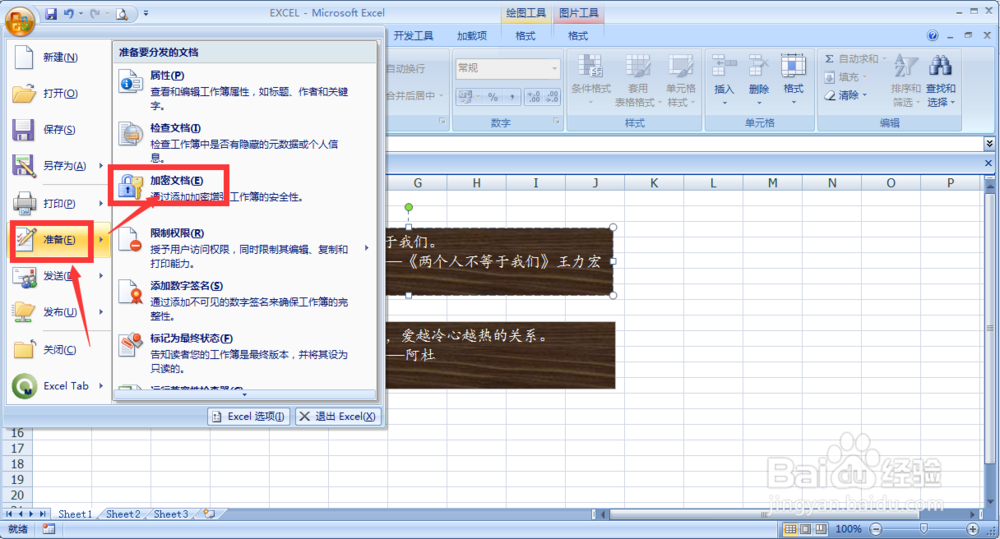This screenshot has width=1000, height=539.
Task: Open Properties (属性) document option
Action: coord(244,90)
